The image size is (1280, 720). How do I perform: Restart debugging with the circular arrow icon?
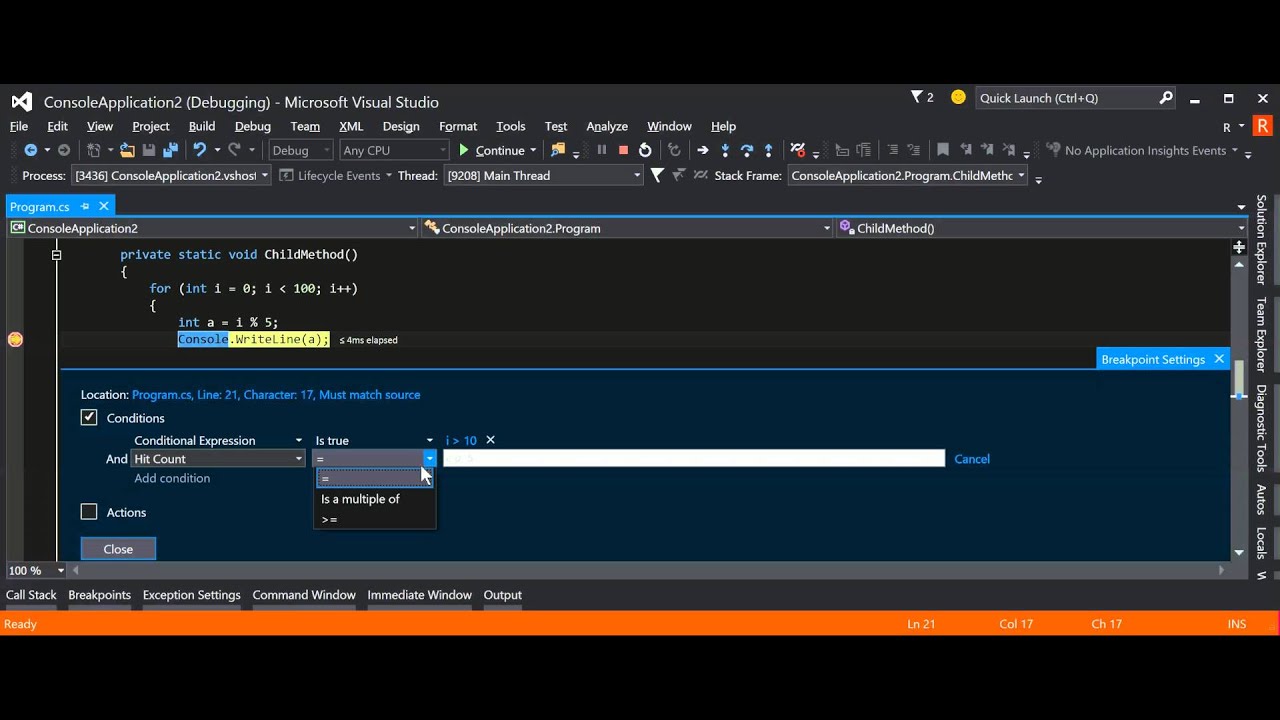click(645, 150)
